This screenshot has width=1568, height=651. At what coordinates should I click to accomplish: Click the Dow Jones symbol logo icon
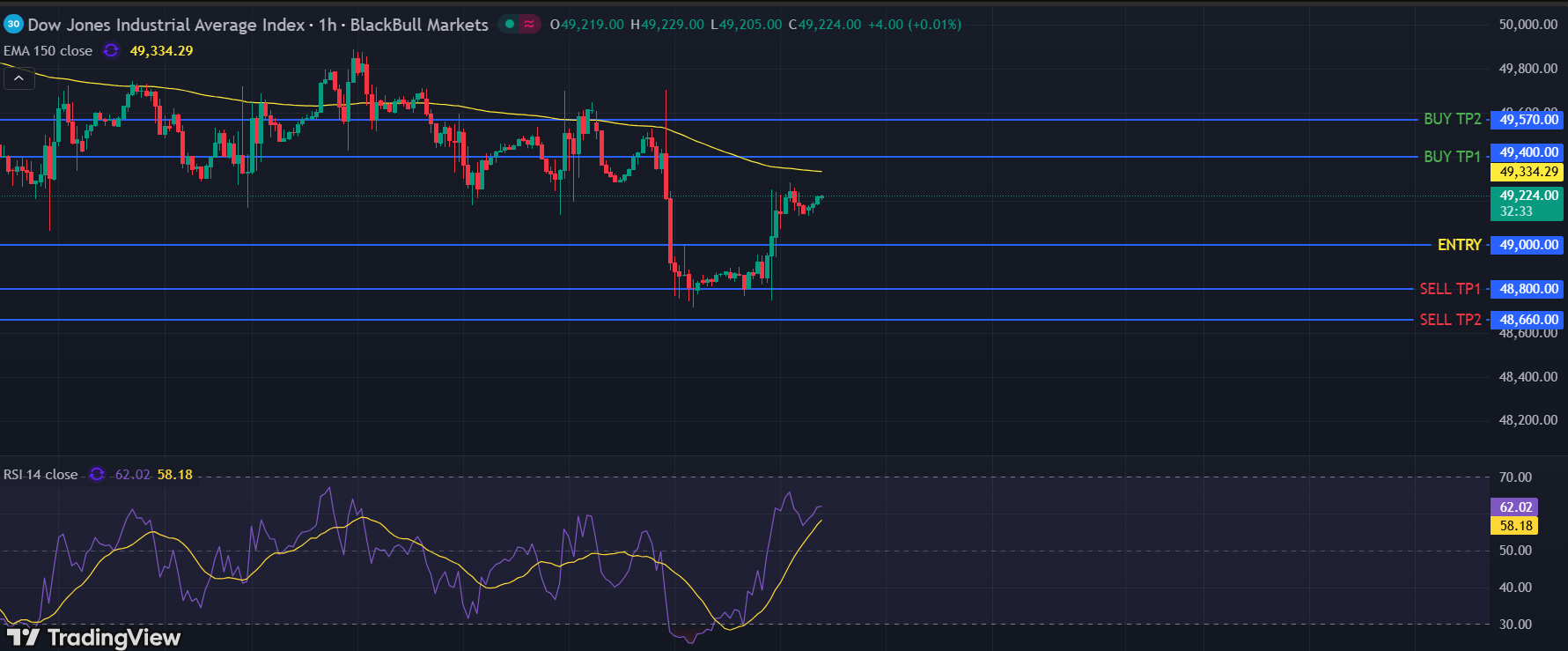click(13, 25)
